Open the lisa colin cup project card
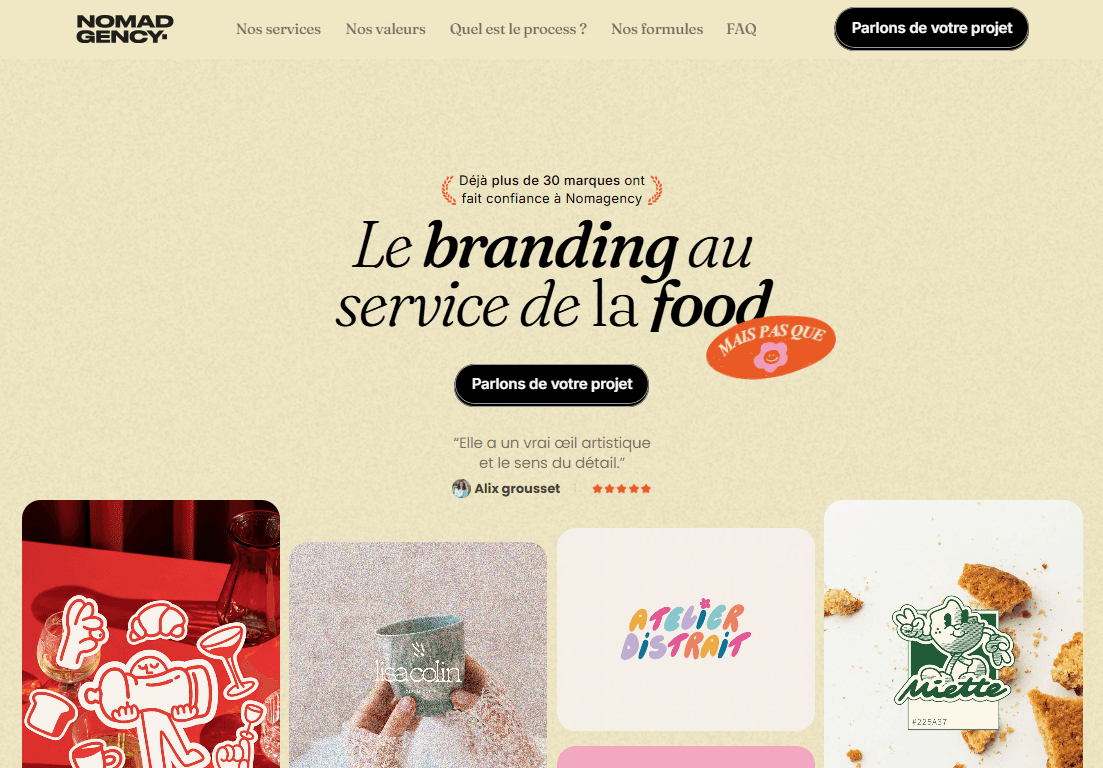This screenshot has width=1103, height=768. (x=418, y=655)
